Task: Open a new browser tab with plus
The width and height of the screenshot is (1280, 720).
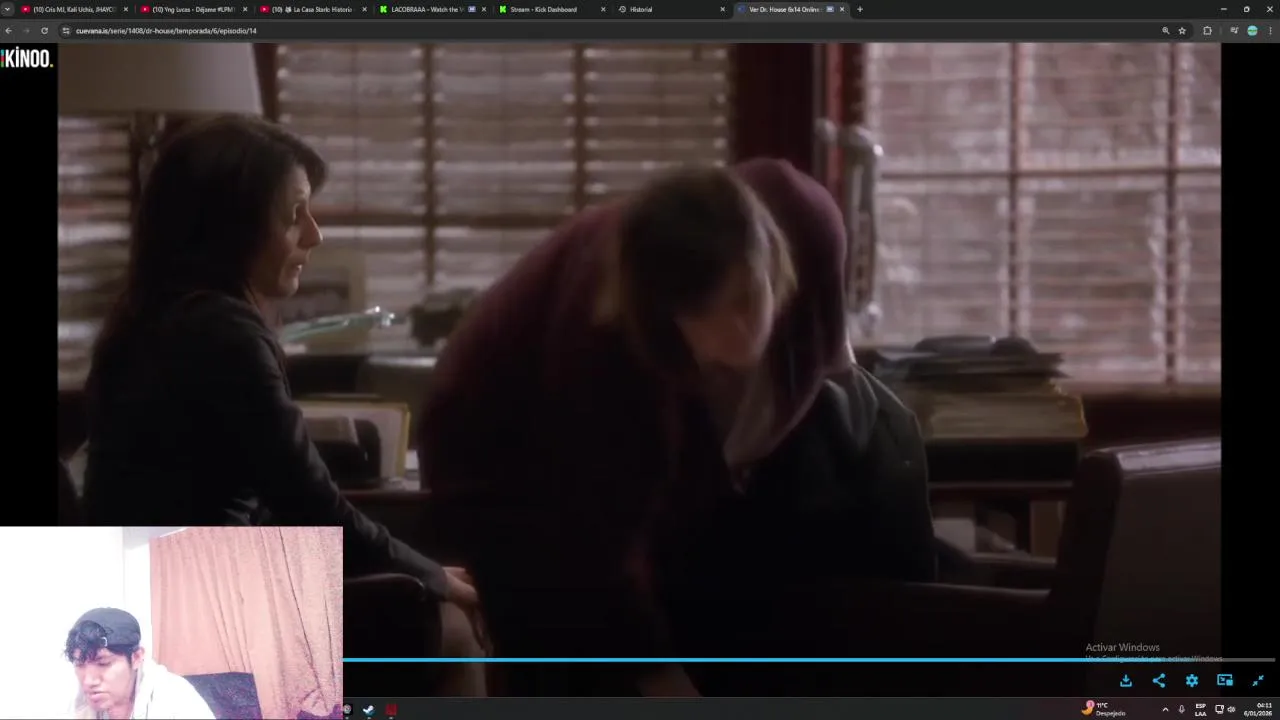Action: (860, 9)
